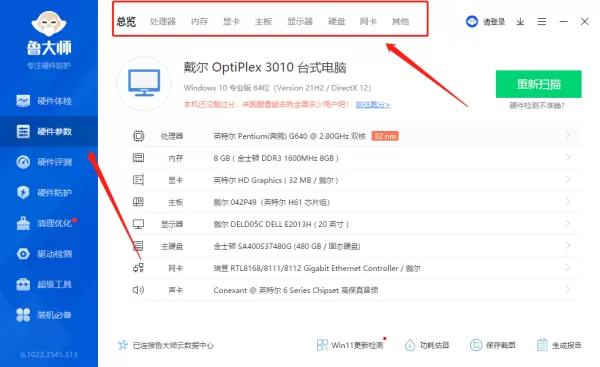
Task: Click the 主硬盘 label
Action: [172, 246]
